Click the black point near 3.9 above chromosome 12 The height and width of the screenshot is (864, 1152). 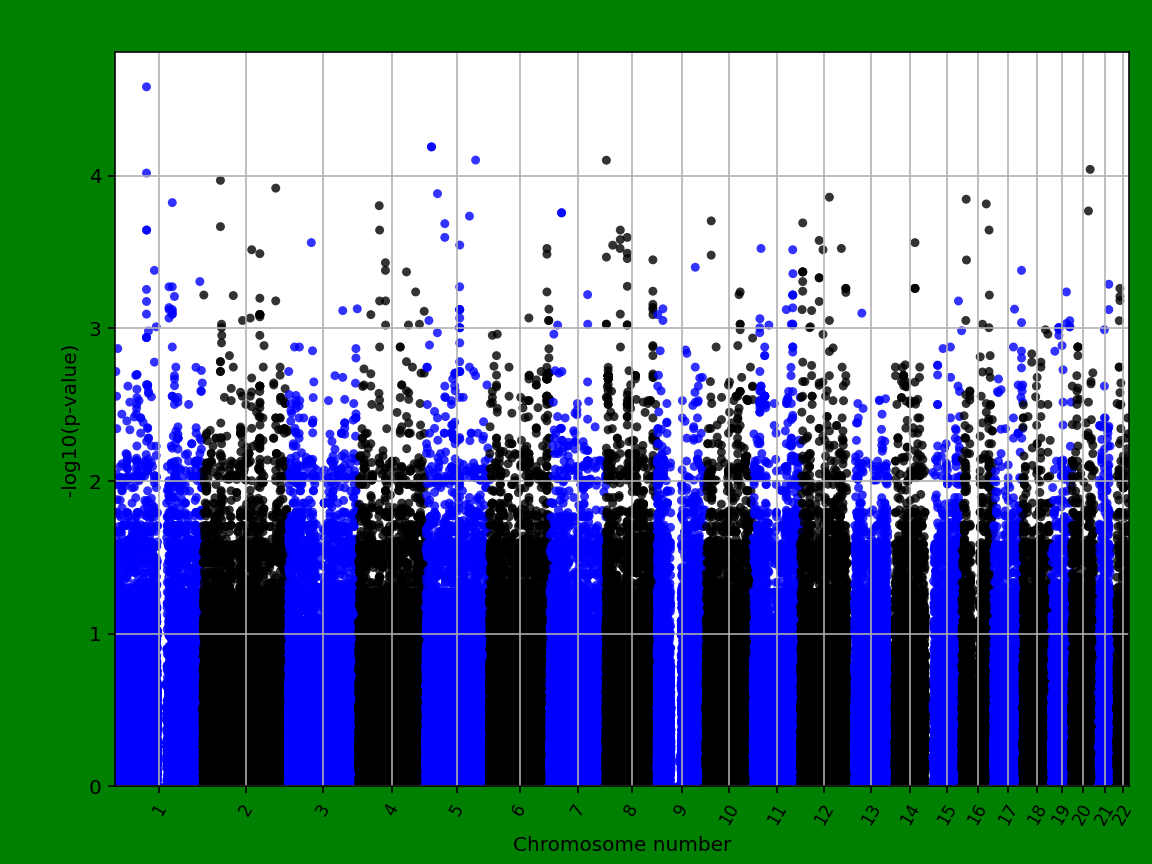coord(830,197)
